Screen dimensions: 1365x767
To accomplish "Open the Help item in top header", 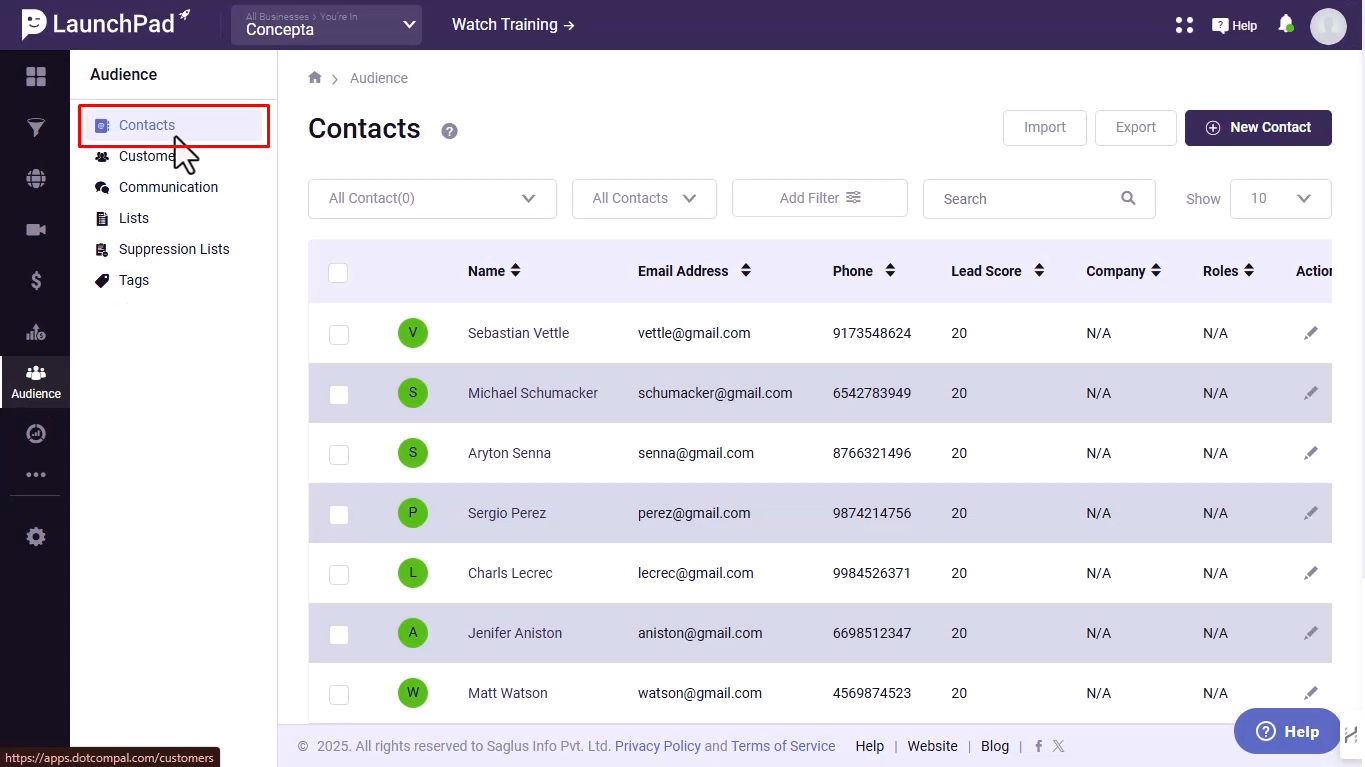I will [x=1234, y=25].
